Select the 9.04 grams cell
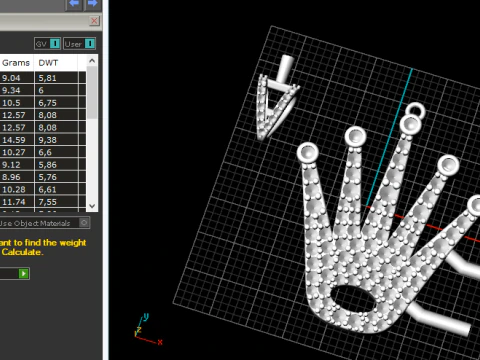480x360 pixels. (x=17, y=78)
